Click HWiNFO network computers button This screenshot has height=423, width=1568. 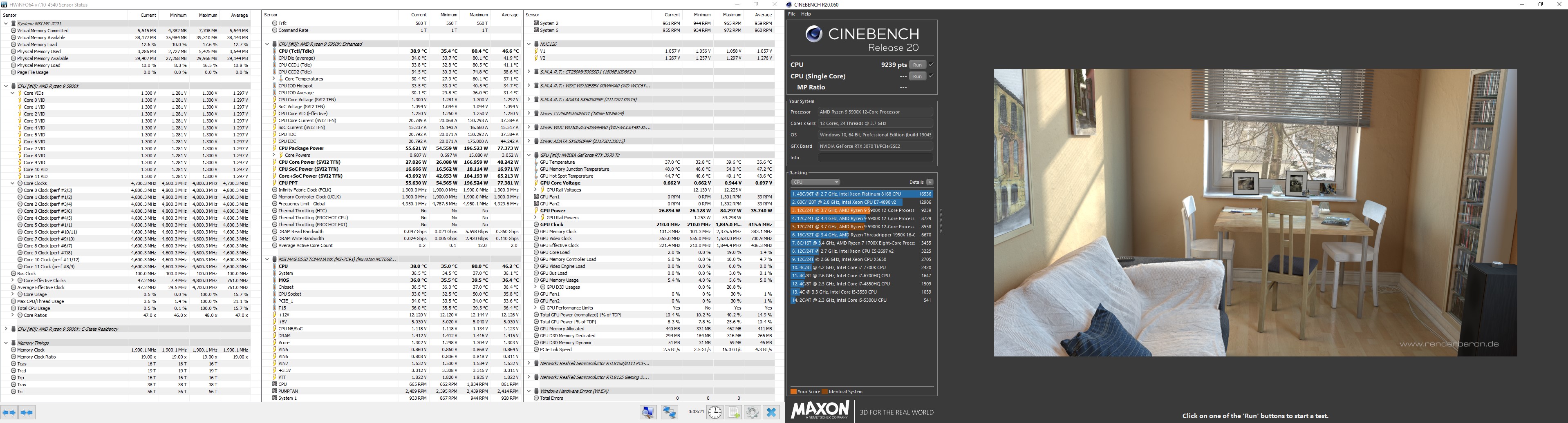pyautogui.click(x=670, y=412)
